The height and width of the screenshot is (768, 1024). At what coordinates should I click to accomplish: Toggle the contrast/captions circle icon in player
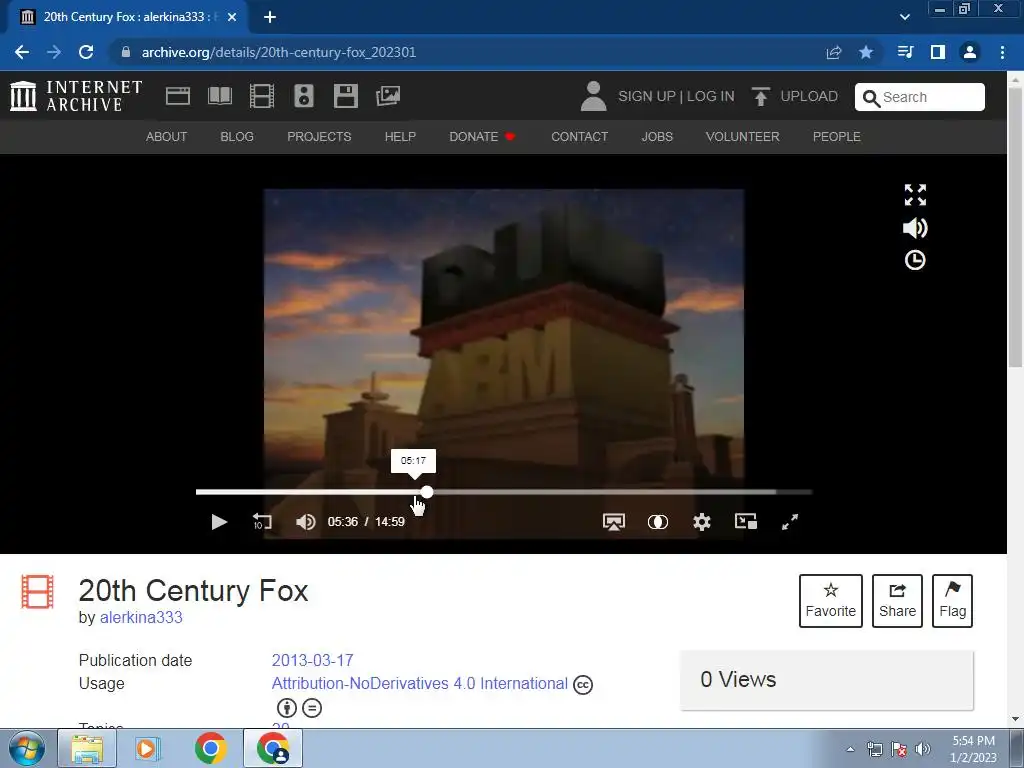[x=658, y=522]
